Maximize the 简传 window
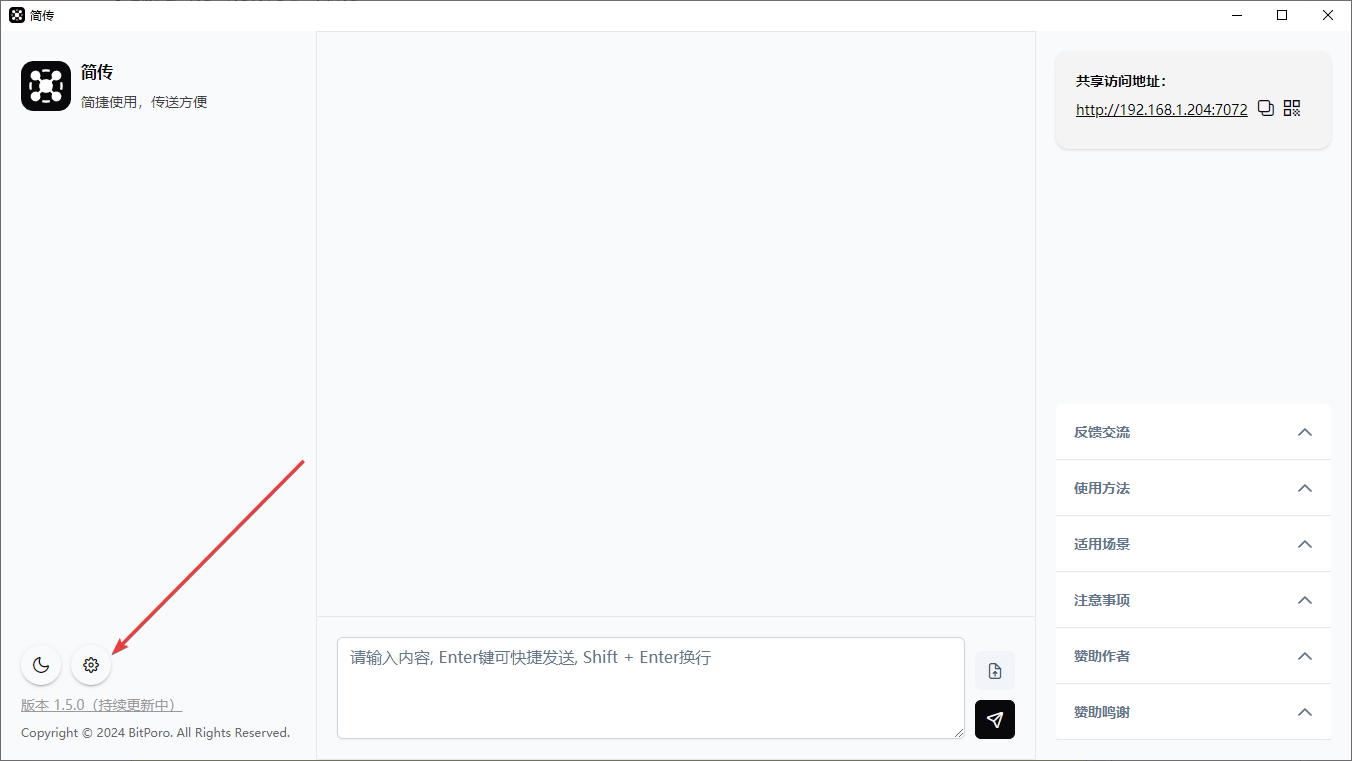 tap(1282, 15)
